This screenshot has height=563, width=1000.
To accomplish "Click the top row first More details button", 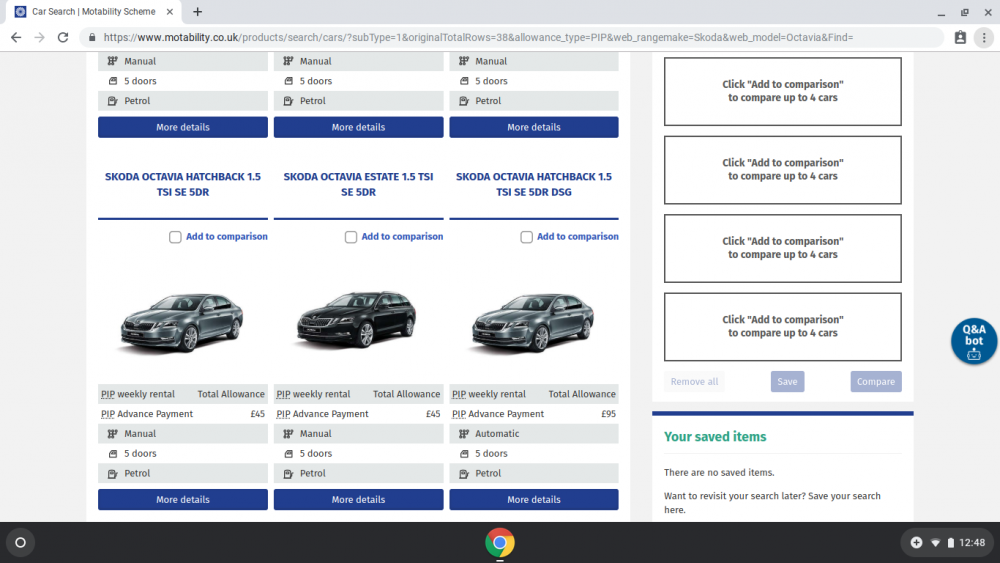I will click(183, 127).
